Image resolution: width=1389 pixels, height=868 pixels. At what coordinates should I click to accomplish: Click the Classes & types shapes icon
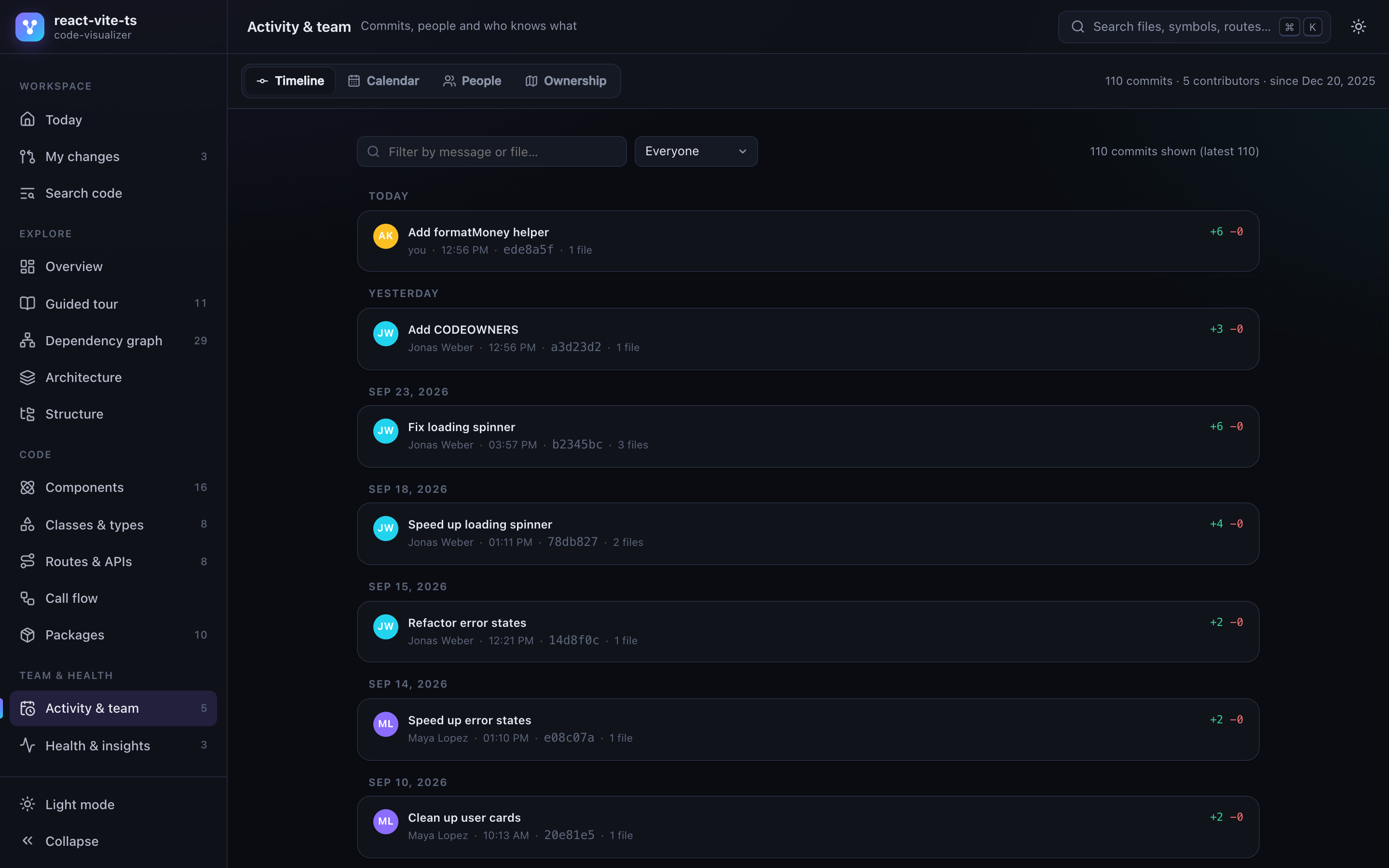tap(27, 525)
